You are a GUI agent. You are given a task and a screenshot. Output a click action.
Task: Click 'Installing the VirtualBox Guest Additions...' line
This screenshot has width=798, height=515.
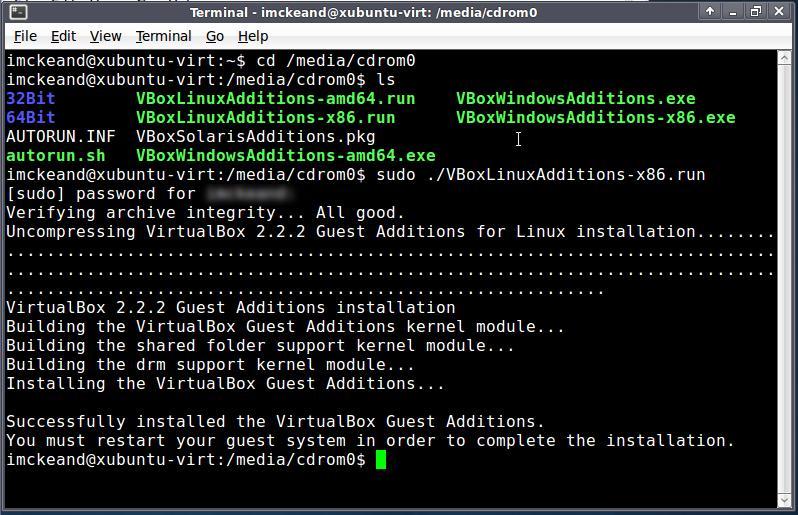click(x=225, y=383)
